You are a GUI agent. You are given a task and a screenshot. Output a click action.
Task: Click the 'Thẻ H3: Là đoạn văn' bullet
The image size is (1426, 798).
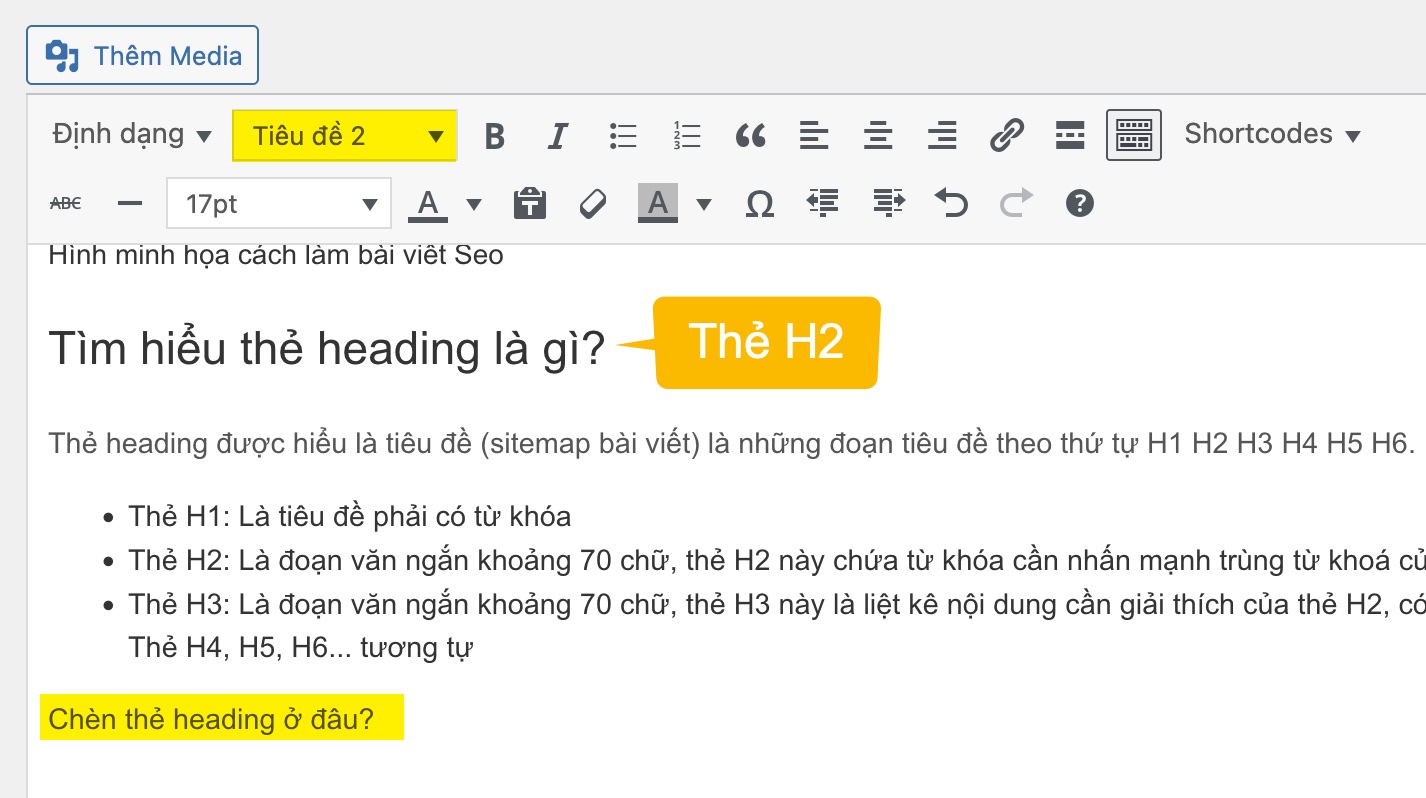point(777,605)
